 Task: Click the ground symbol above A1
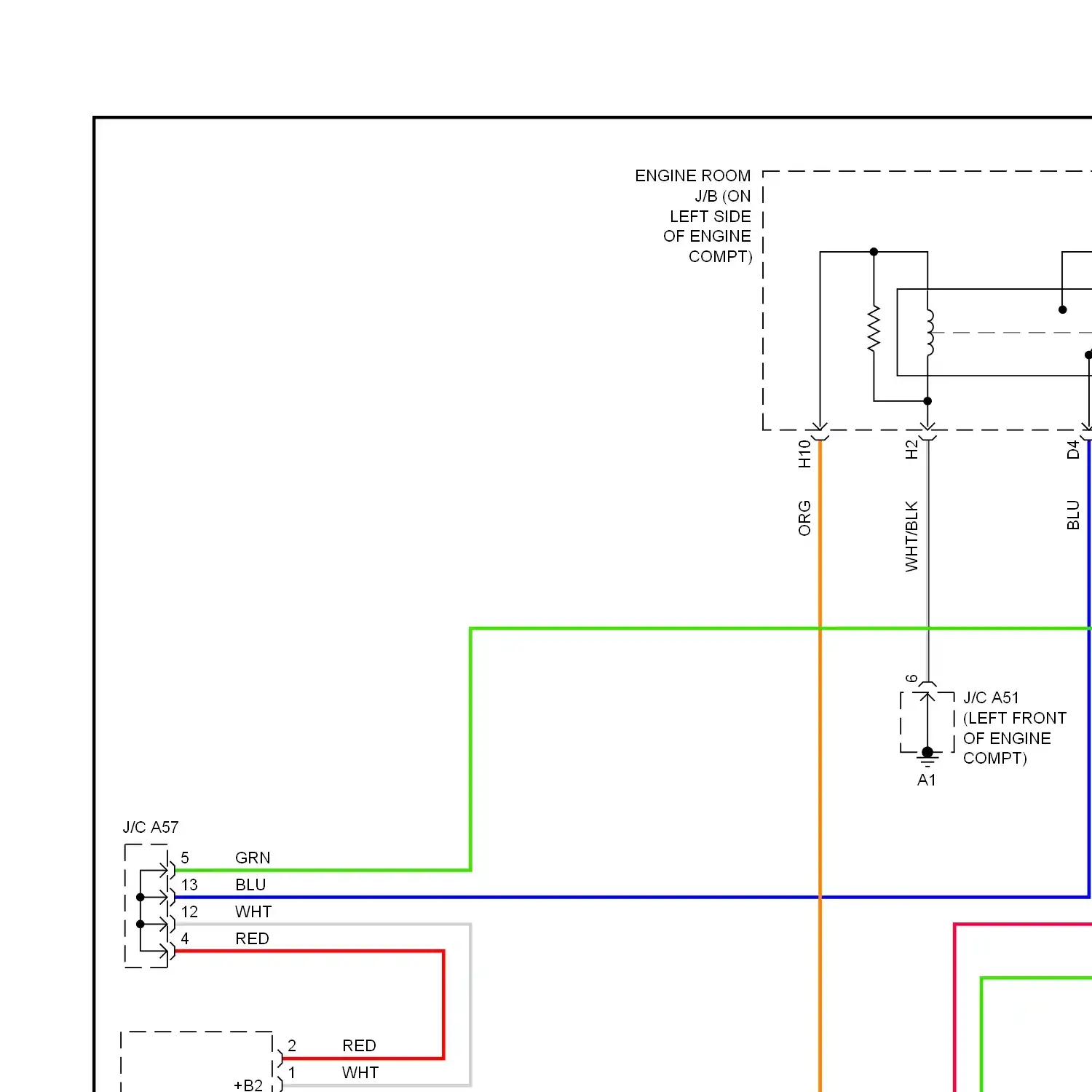coord(927,758)
